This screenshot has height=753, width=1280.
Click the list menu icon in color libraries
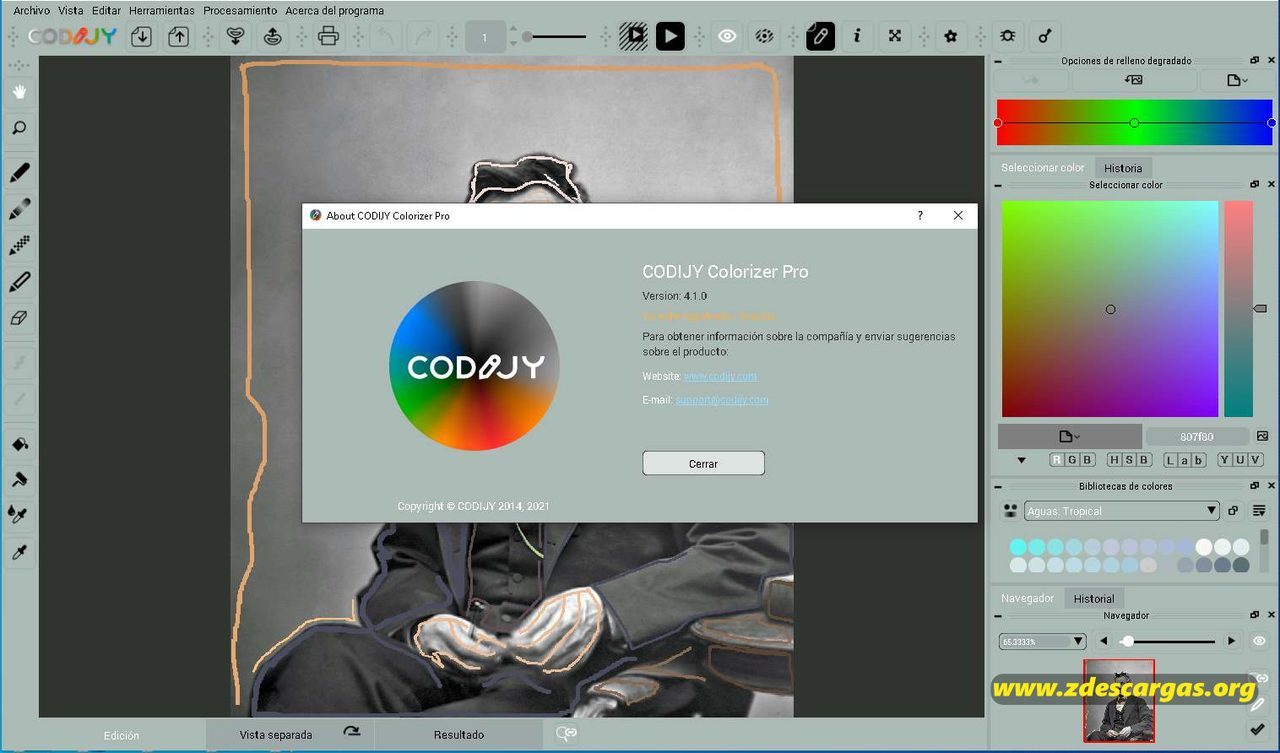pos(1259,511)
